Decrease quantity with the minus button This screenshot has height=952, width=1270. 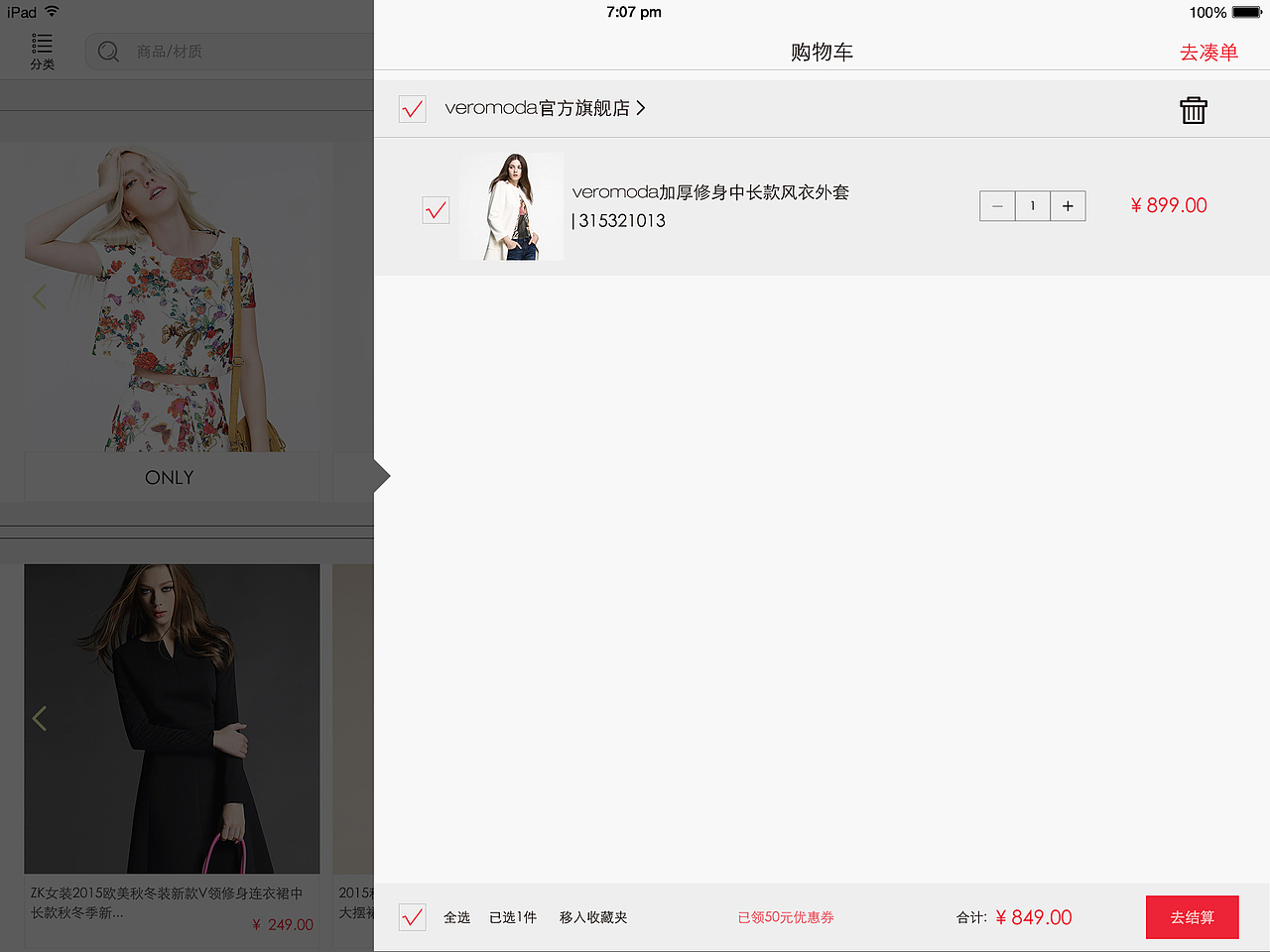click(x=997, y=206)
